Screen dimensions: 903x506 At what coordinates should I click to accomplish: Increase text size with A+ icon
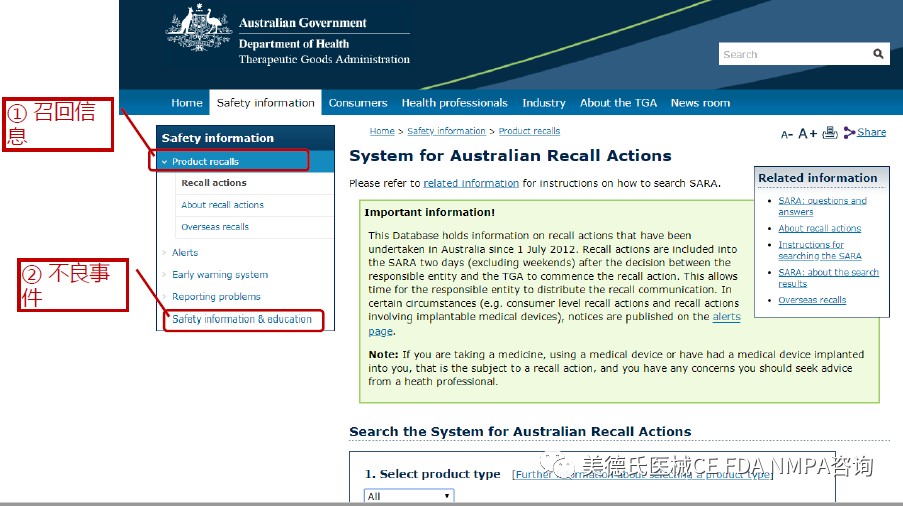point(808,133)
